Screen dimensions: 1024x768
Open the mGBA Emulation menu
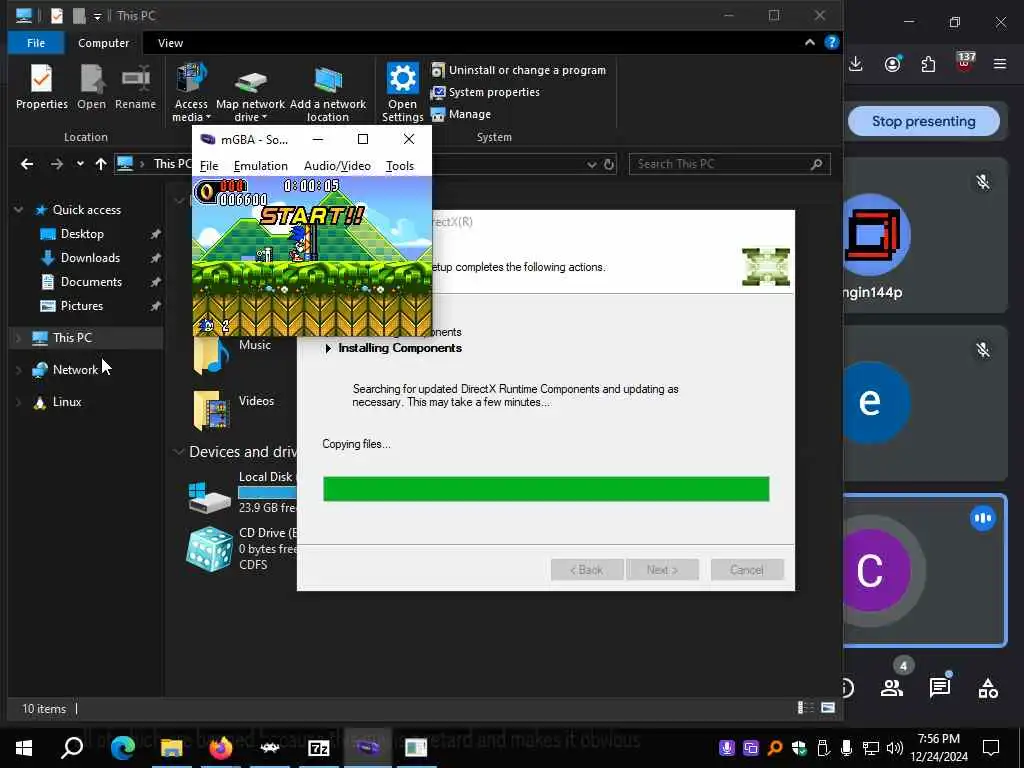(261, 166)
